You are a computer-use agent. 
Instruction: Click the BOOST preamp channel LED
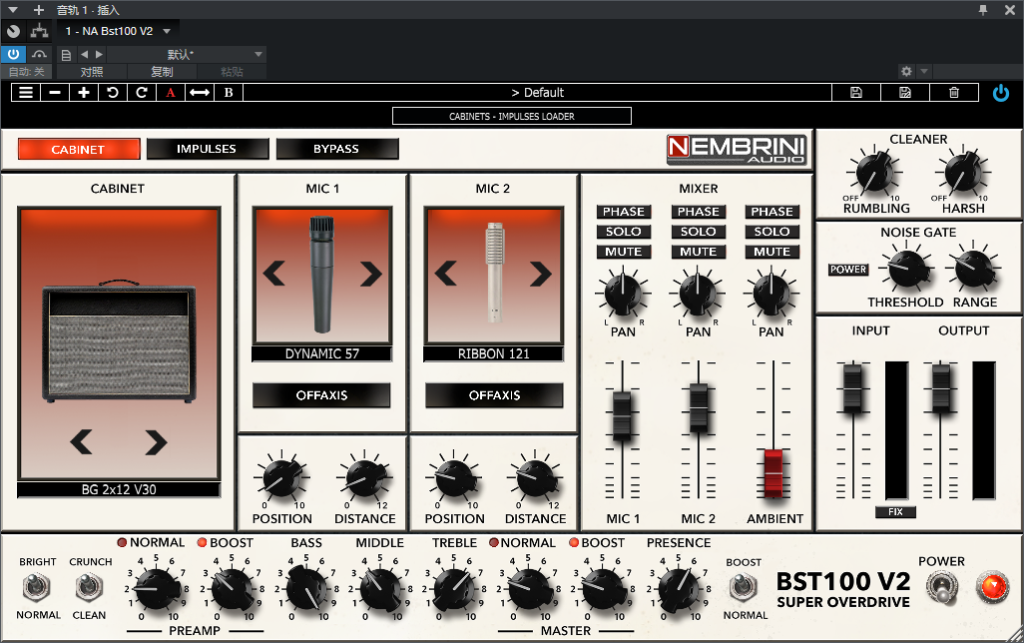tap(202, 542)
